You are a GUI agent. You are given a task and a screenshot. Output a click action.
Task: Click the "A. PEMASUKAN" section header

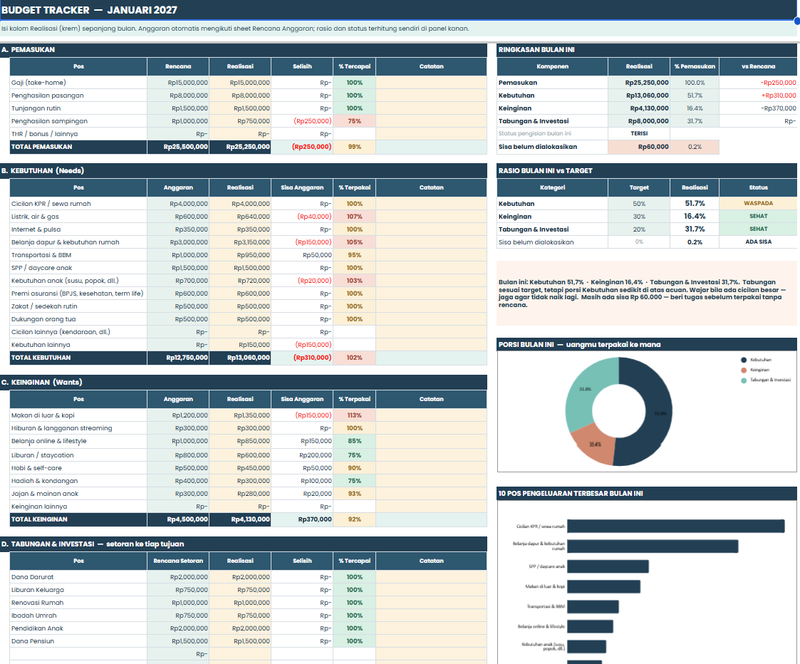click(x=243, y=50)
